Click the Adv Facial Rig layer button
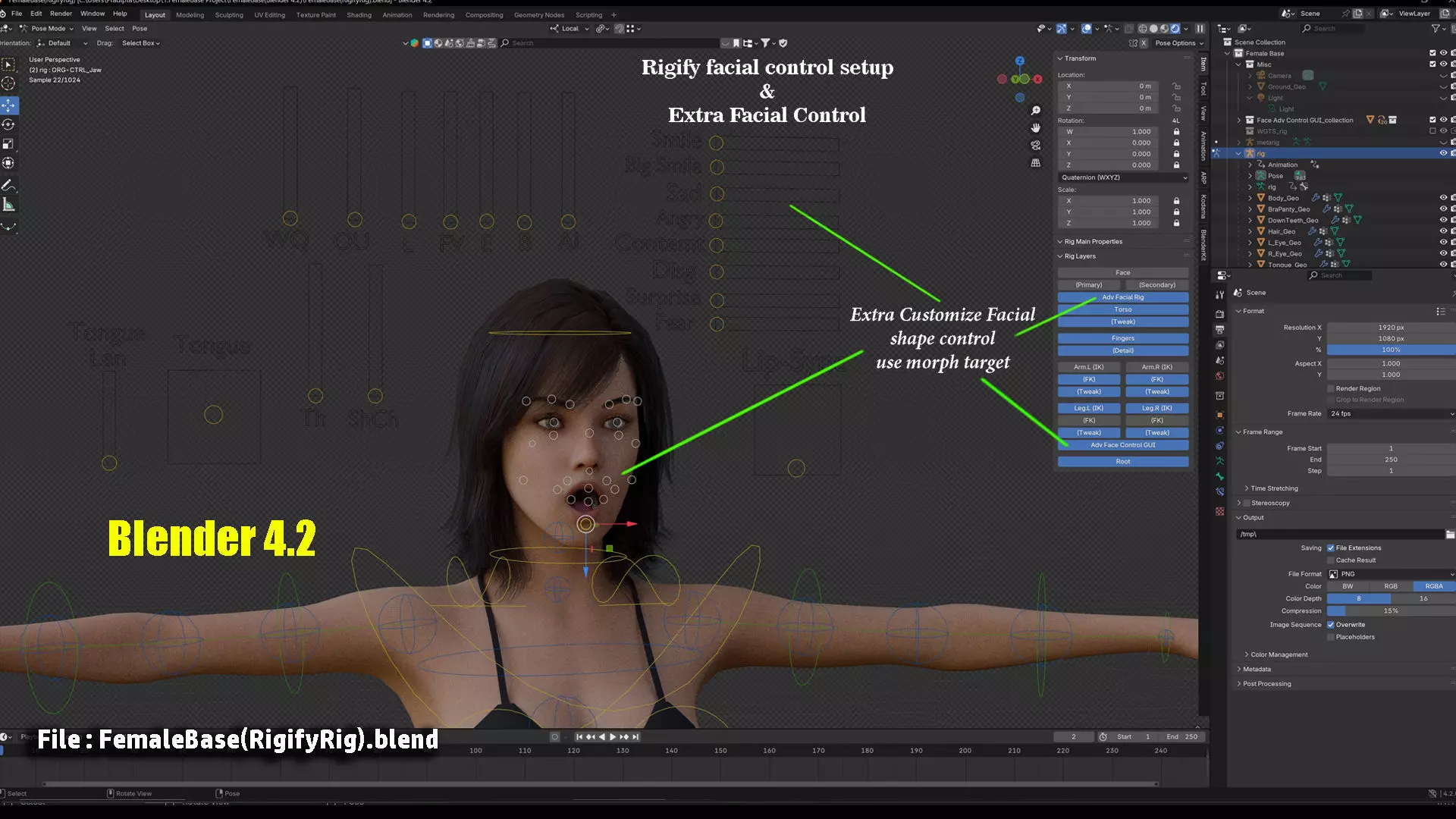The width and height of the screenshot is (1456, 819). click(1123, 297)
